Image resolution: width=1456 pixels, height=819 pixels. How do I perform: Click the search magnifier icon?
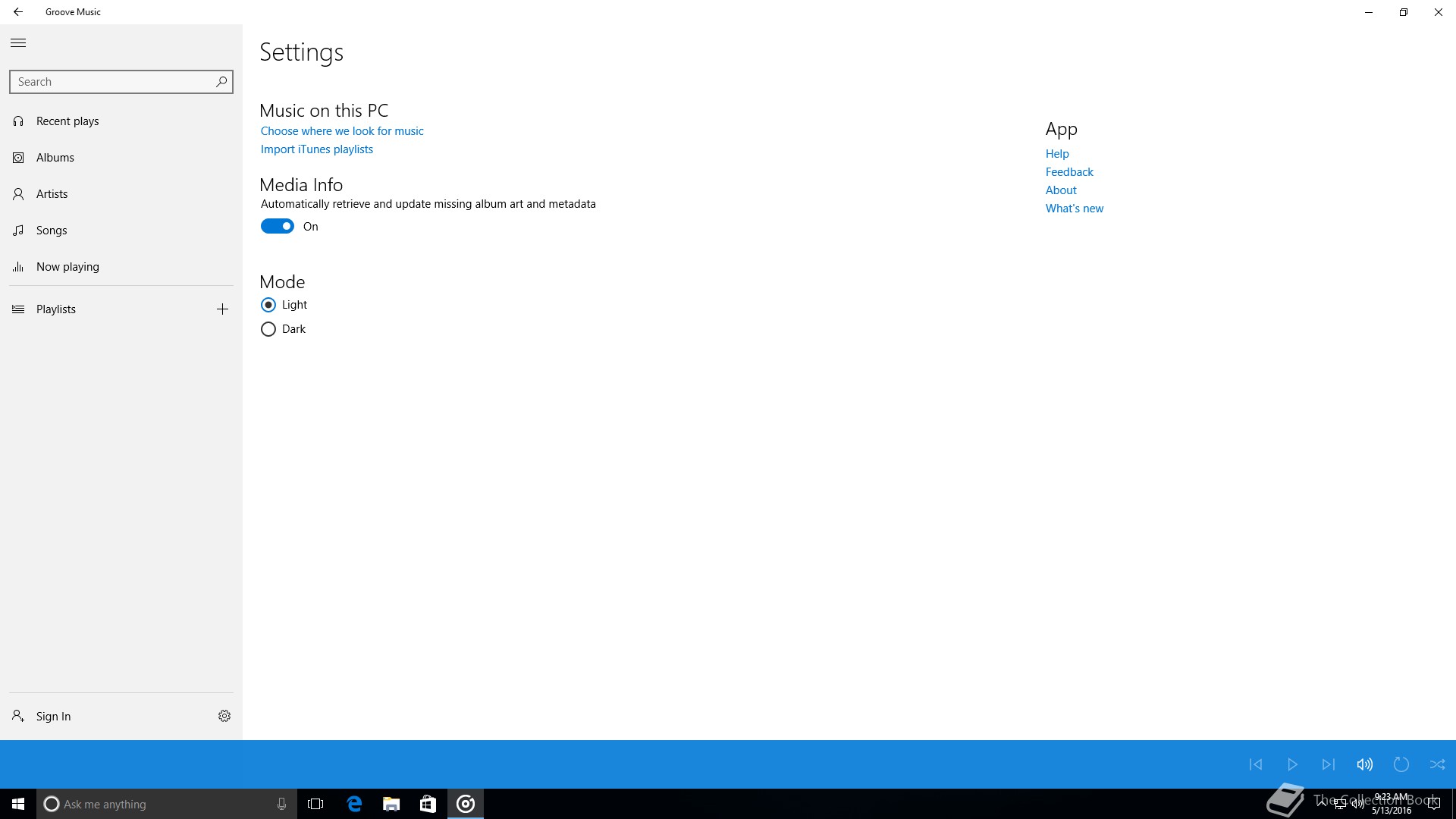[x=221, y=82]
